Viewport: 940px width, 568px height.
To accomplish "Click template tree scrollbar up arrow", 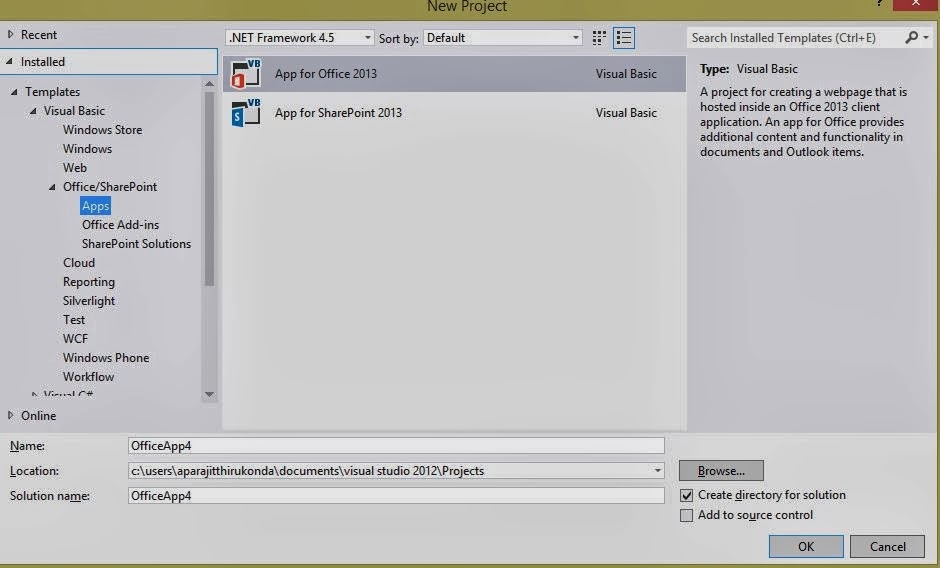I will (209, 84).
